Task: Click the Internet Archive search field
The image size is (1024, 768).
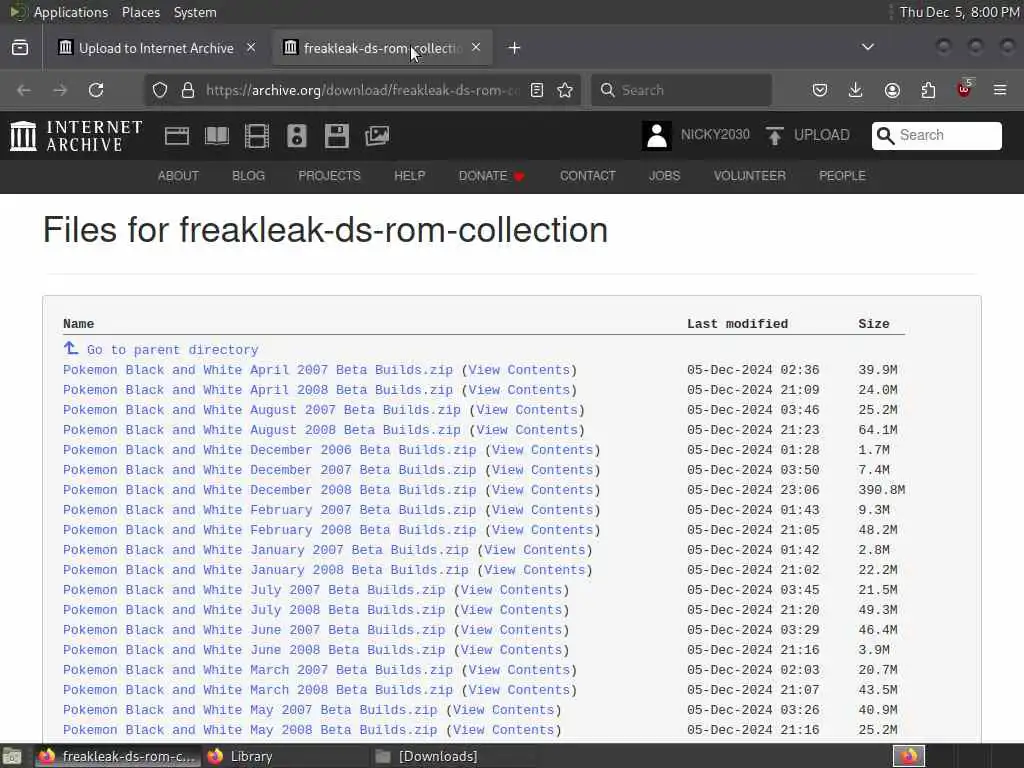Action: click(x=936, y=135)
